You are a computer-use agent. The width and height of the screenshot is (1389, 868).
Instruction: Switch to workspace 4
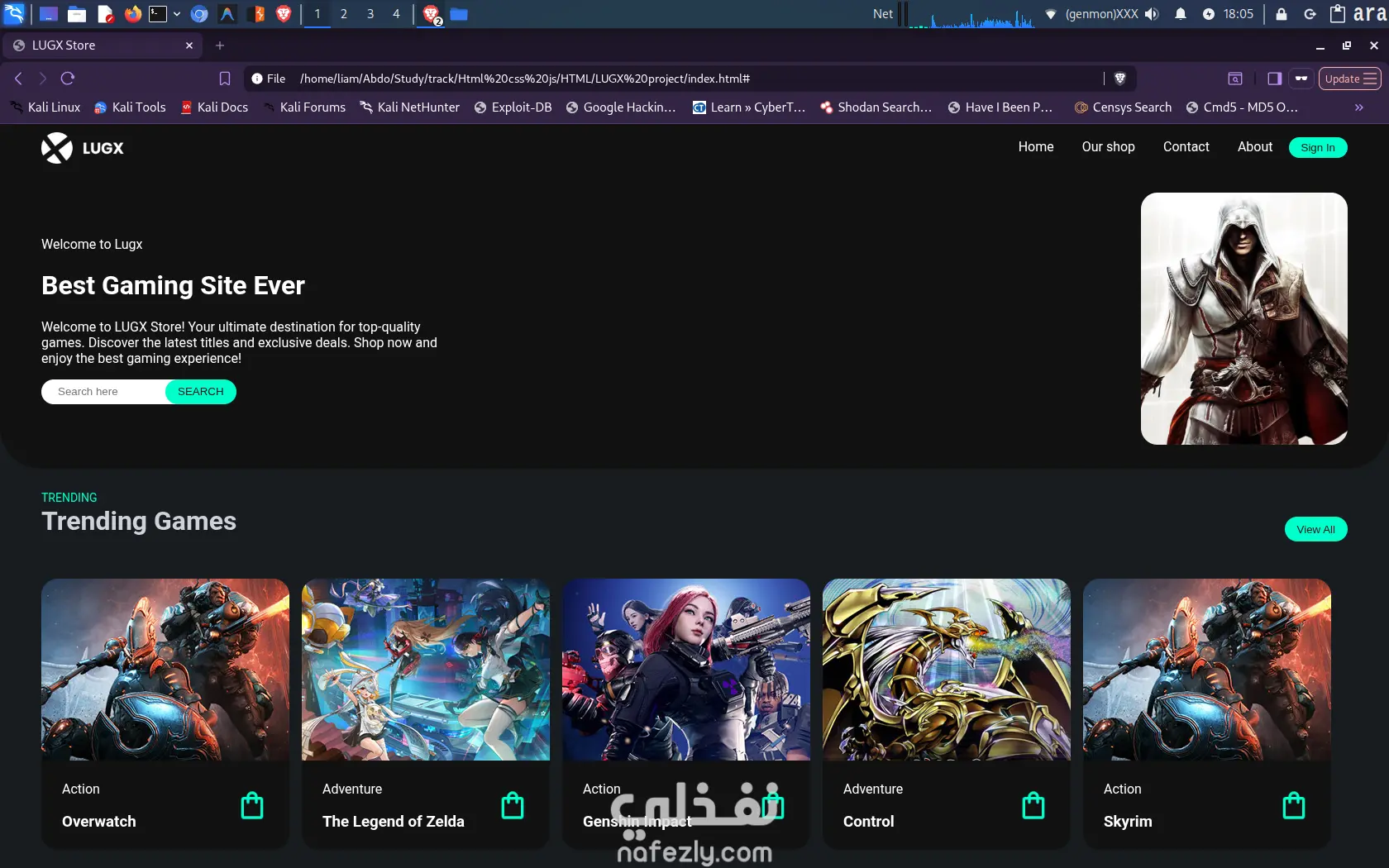click(396, 14)
